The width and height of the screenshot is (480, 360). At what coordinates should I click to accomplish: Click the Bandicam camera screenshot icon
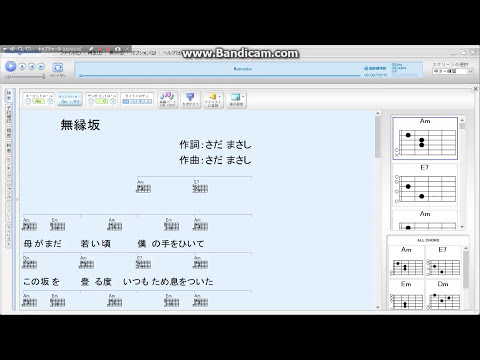click(x=117, y=49)
